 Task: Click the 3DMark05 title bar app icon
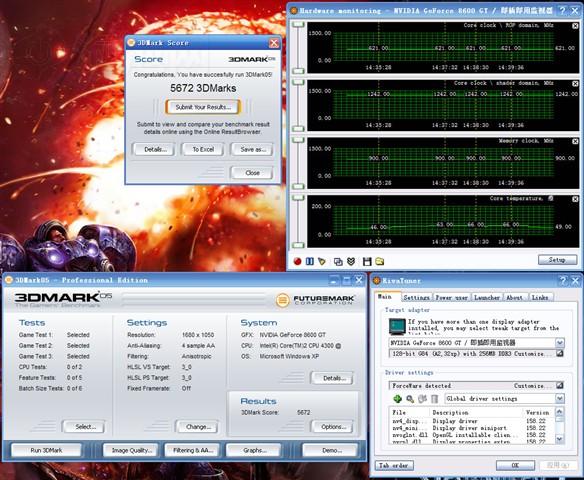tap(9, 280)
